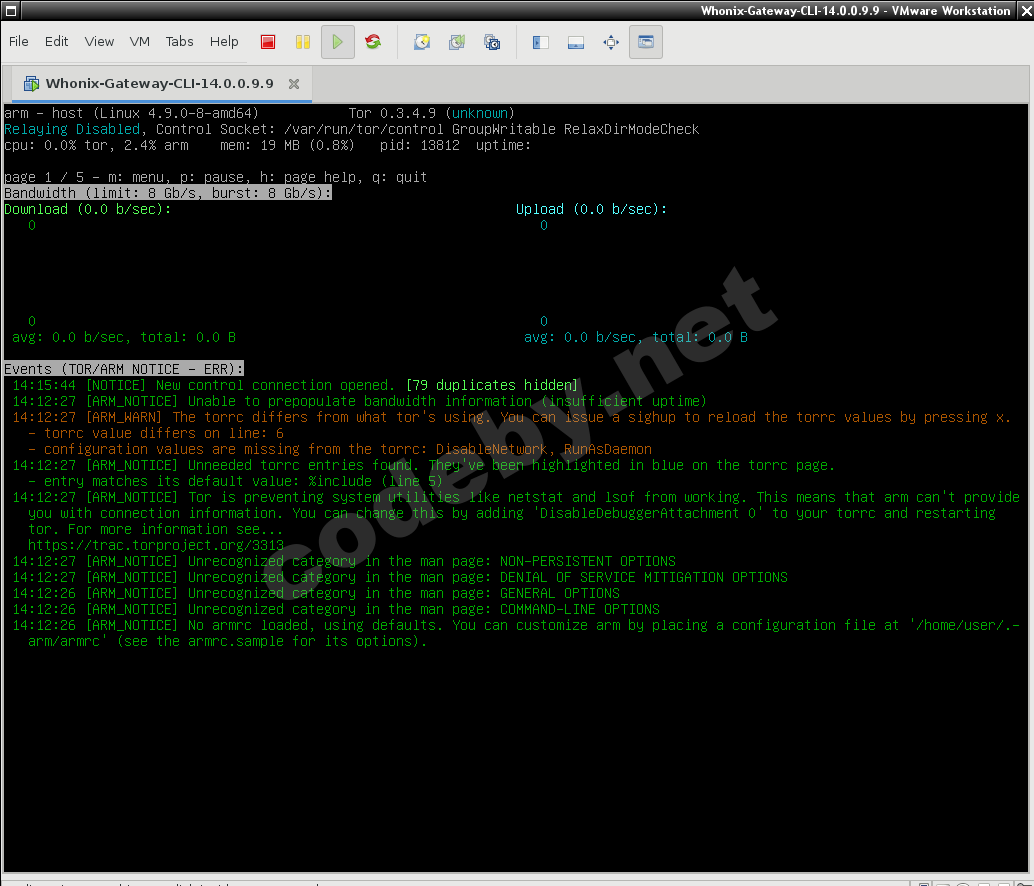This screenshot has width=1034, height=886.
Task: Click the download 'avg: 0.0 b/sec, total' line
Action: click(x=124, y=338)
